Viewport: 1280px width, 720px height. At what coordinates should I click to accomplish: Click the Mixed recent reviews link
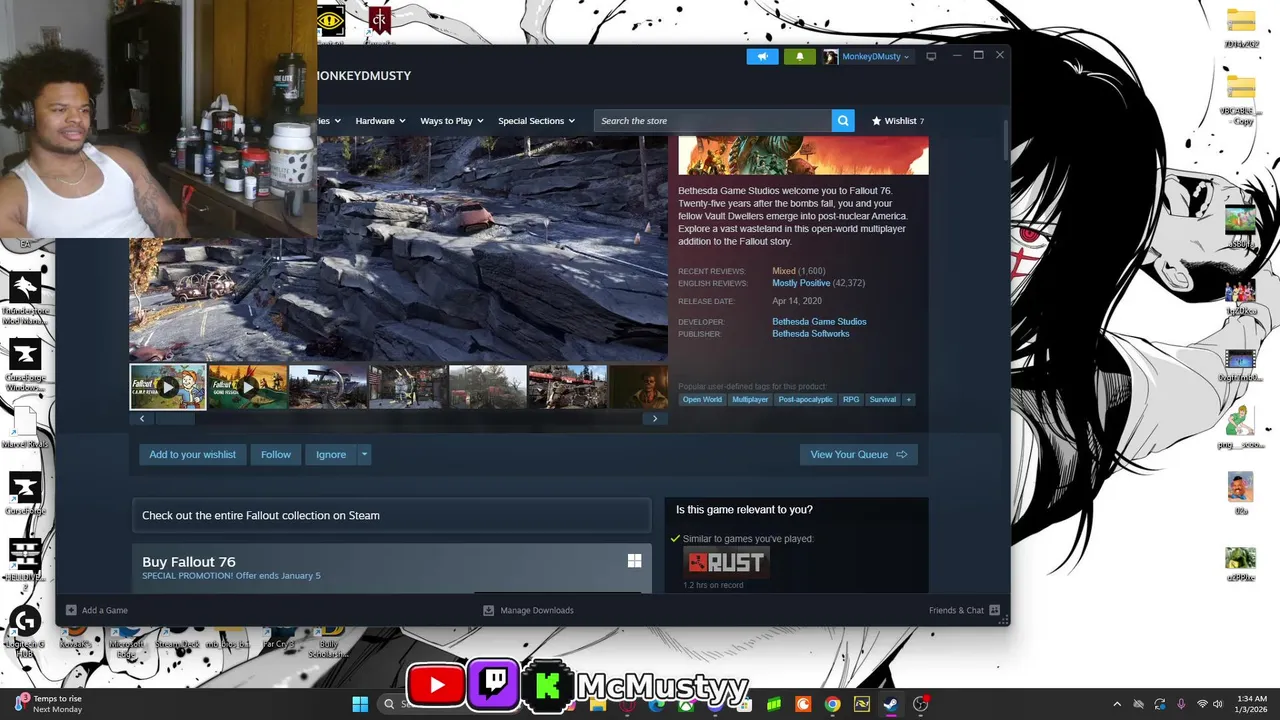[784, 271]
